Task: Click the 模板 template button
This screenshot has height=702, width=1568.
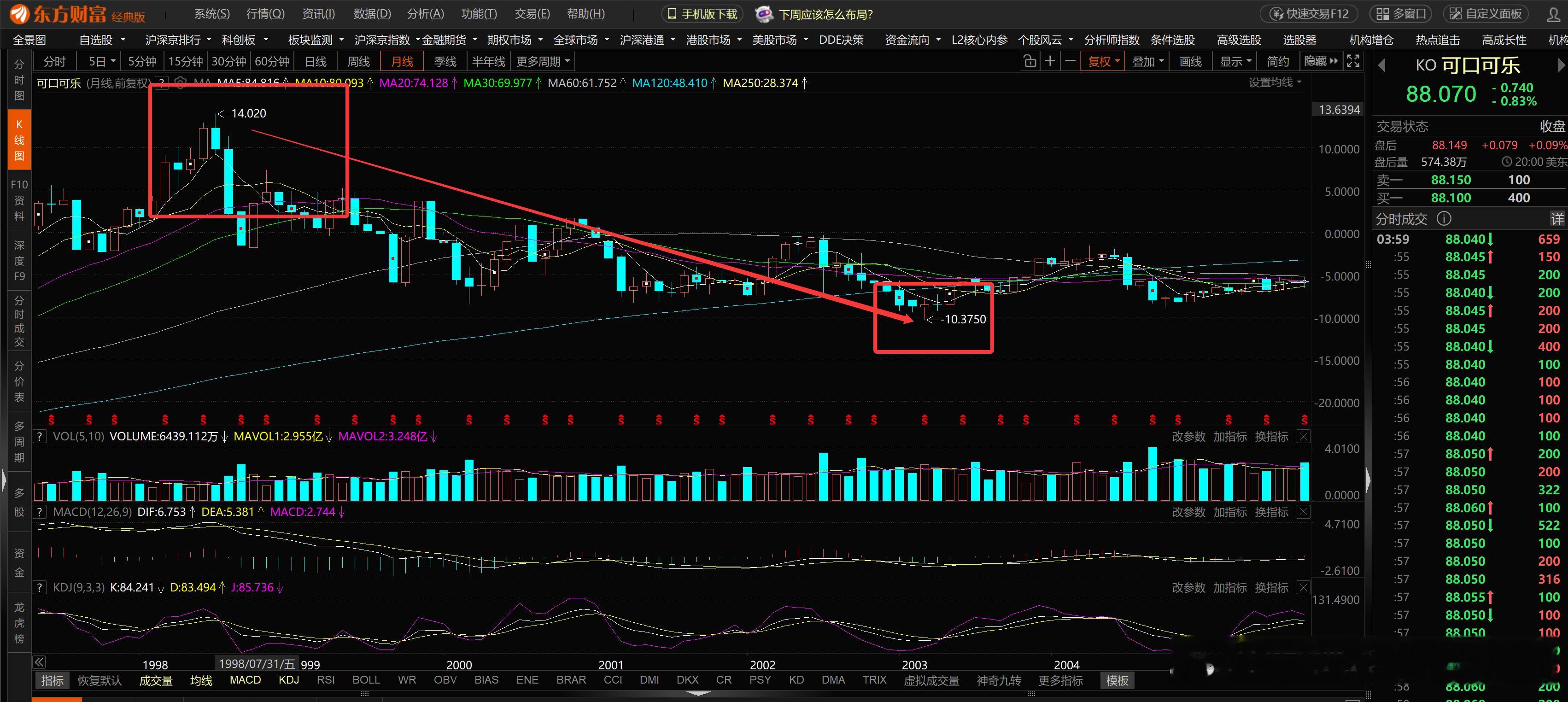Action: pos(1117,680)
